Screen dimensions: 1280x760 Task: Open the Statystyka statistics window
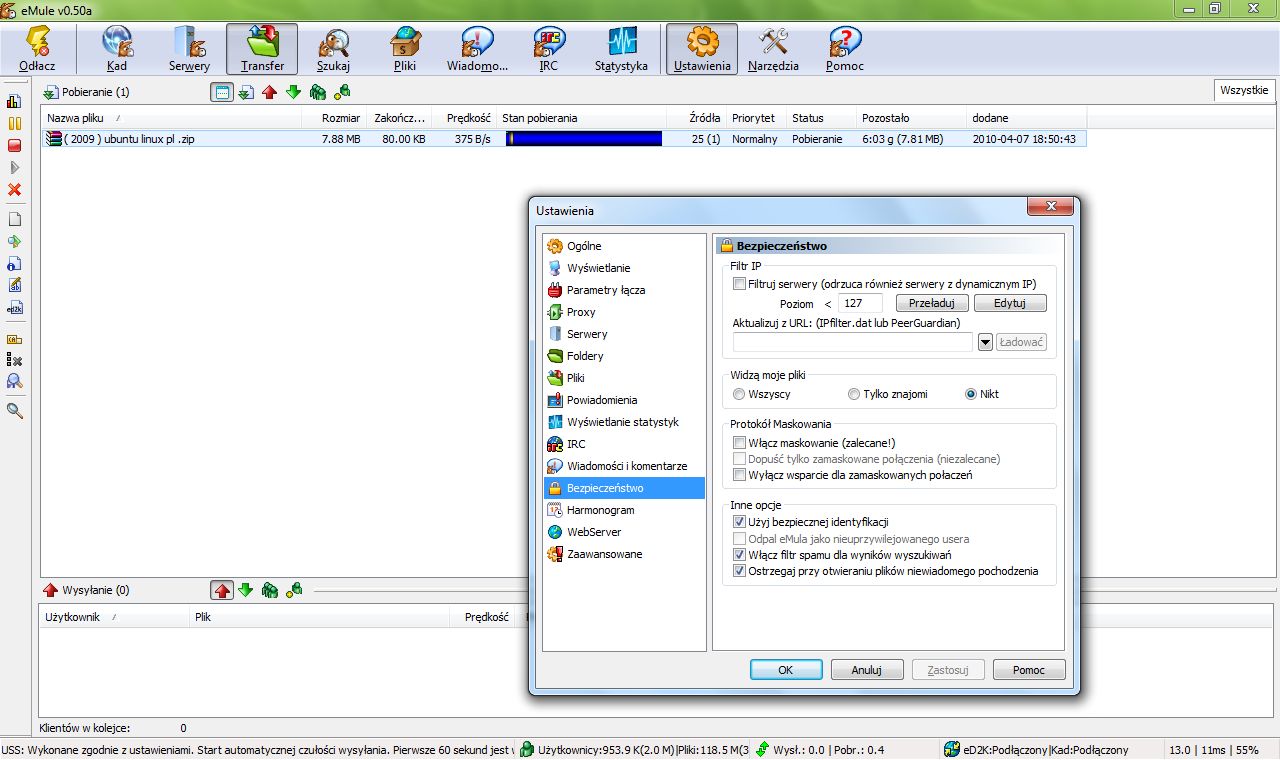(621, 49)
